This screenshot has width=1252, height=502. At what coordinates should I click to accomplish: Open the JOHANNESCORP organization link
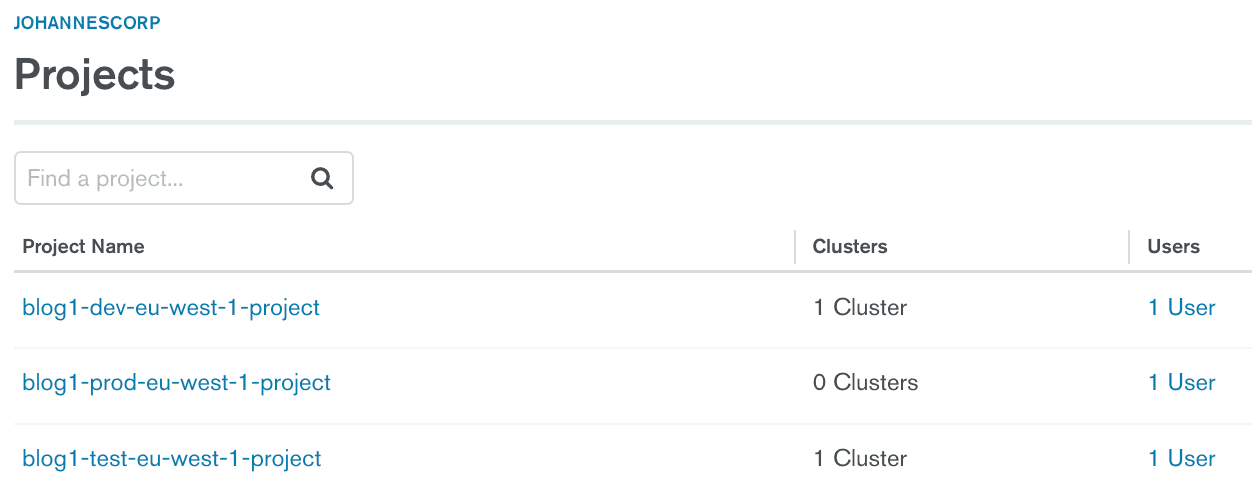[87, 22]
